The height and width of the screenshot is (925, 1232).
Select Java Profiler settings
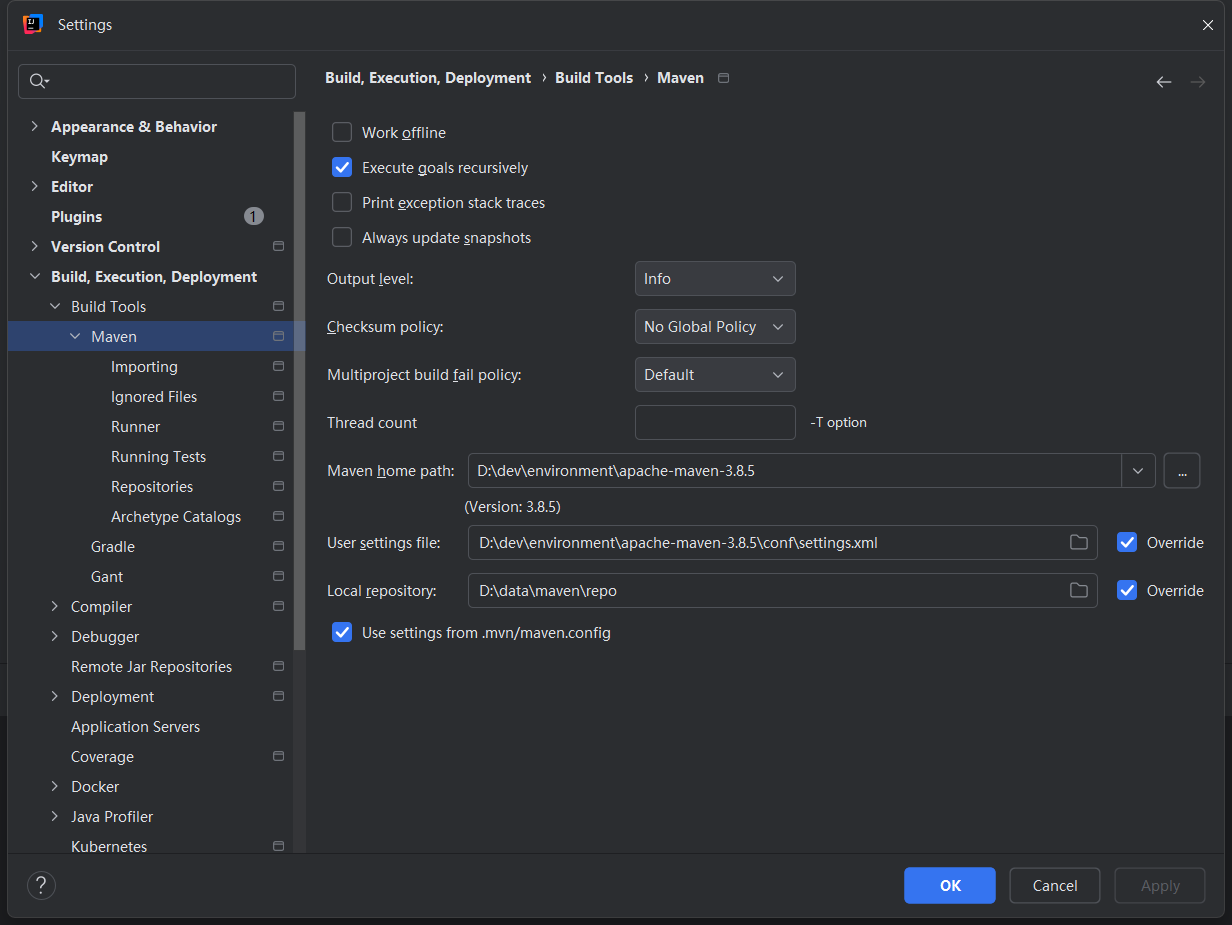[x=112, y=817]
